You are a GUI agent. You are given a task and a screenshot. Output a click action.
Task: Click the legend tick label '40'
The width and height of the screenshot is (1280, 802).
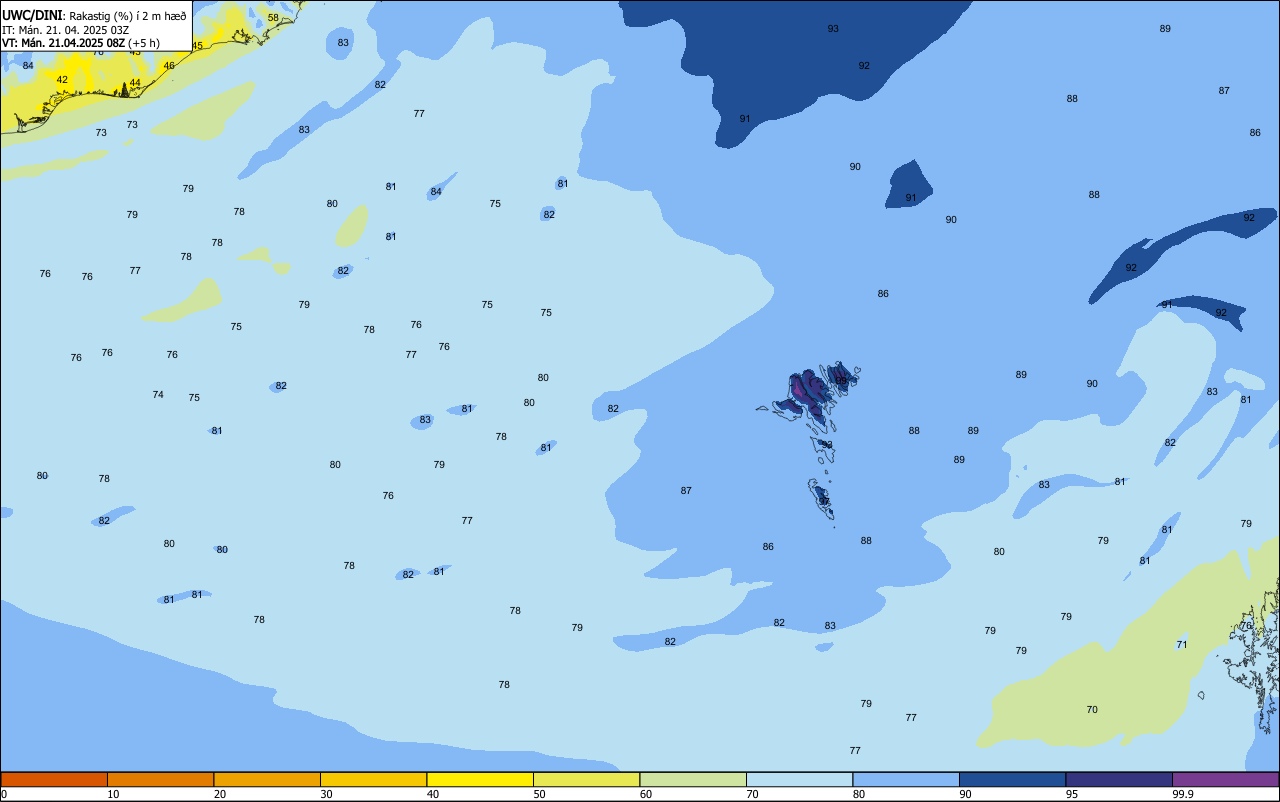432,794
